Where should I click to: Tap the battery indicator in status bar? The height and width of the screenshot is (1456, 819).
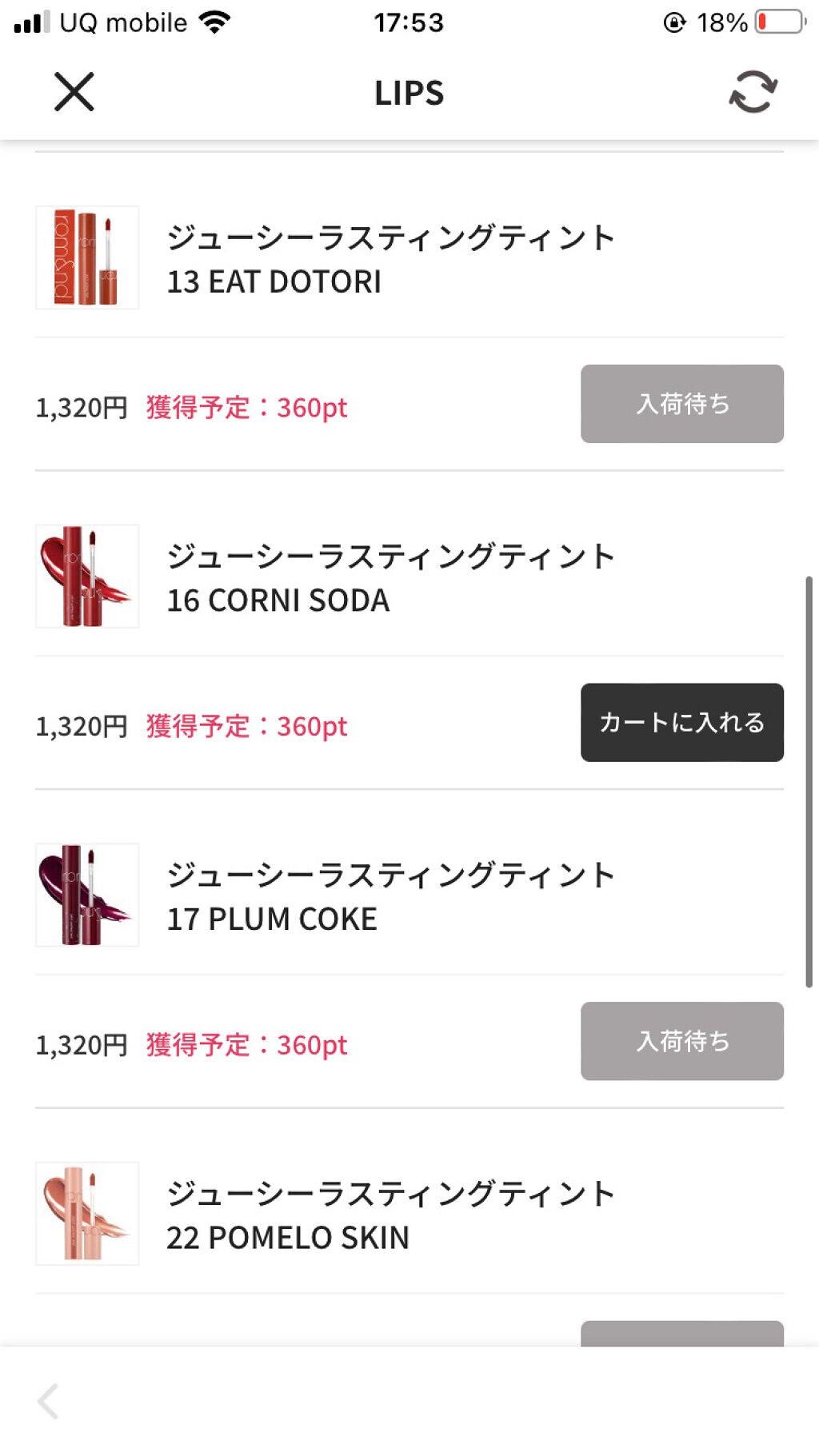(780, 22)
